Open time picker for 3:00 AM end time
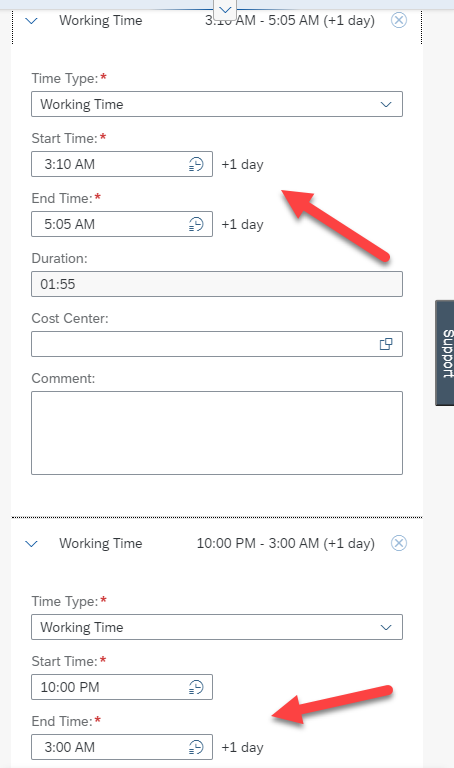Viewport: 454px width, 768px height. click(x=196, y=747)
